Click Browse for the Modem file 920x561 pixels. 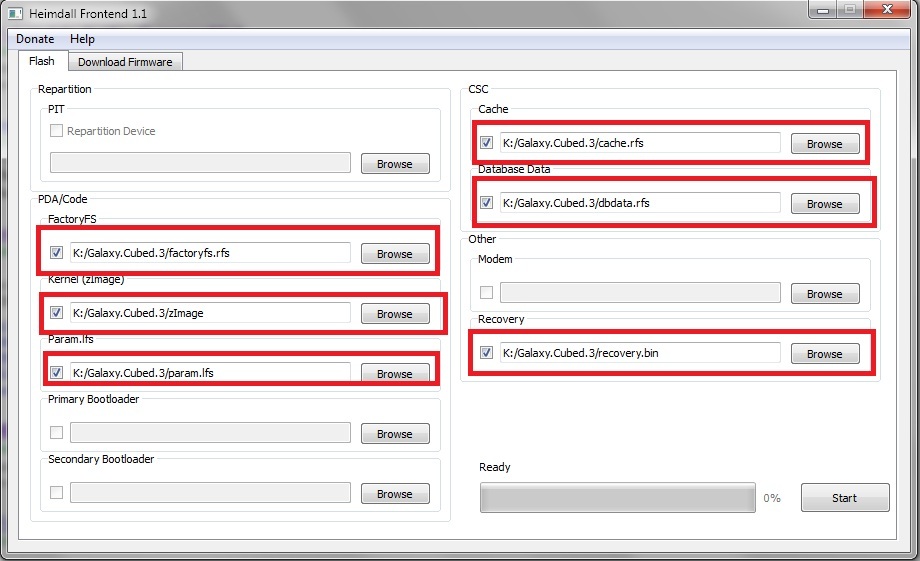coord(824,294)
